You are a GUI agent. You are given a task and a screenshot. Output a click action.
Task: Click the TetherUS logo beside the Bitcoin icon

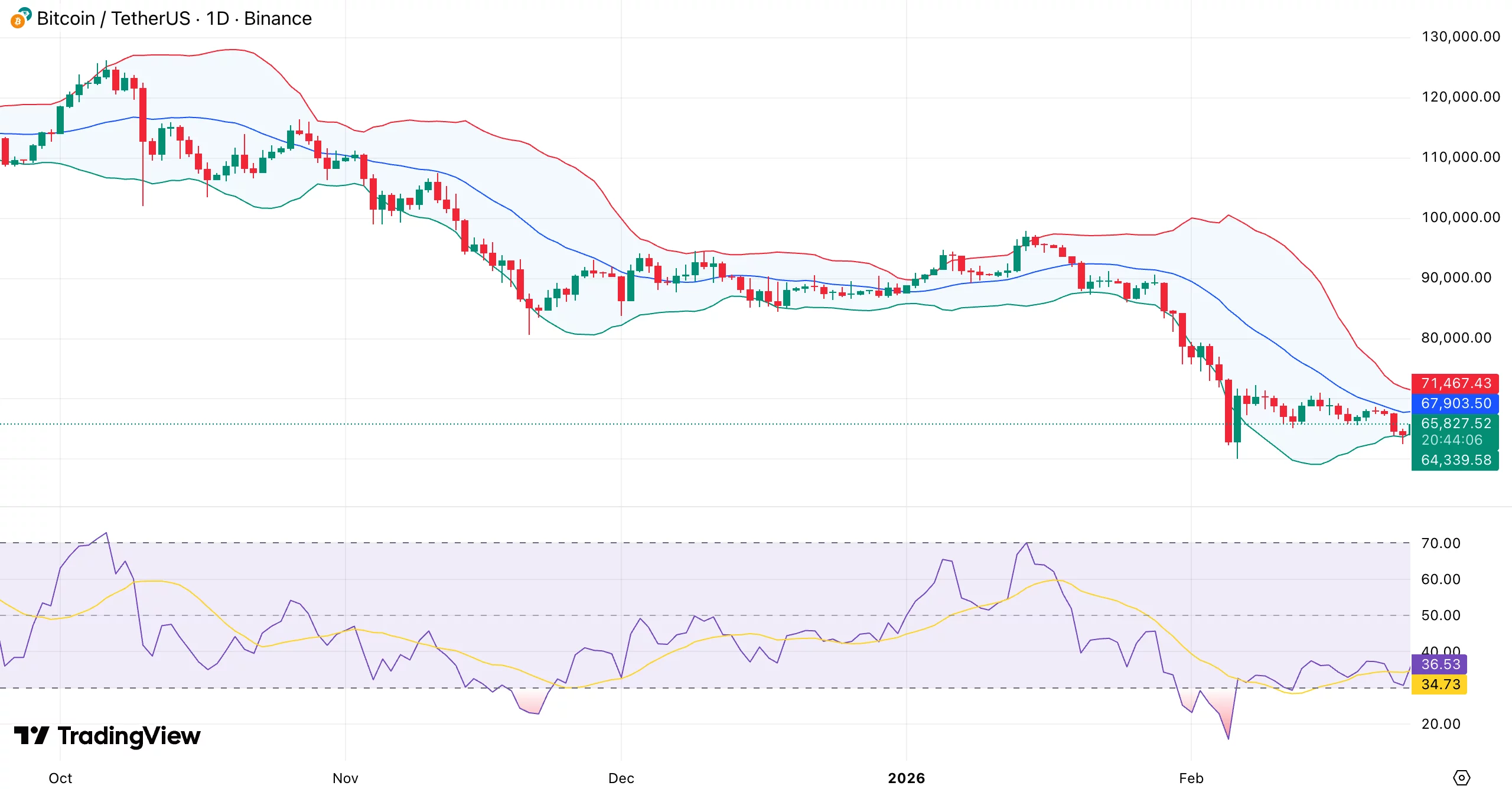click(x=26, y=13)
